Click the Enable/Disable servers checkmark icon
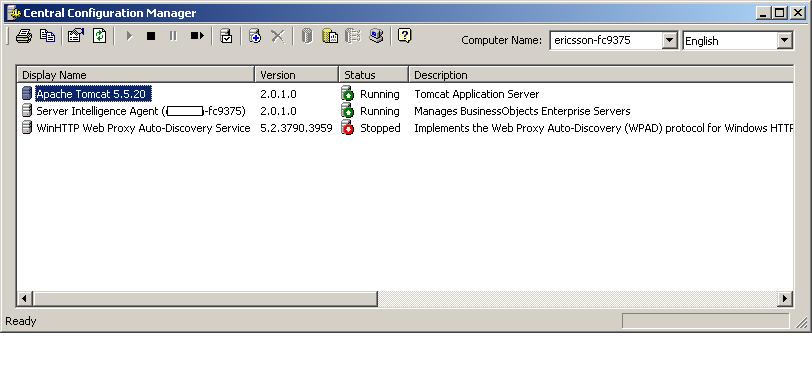812x384 pixels. 226,36
